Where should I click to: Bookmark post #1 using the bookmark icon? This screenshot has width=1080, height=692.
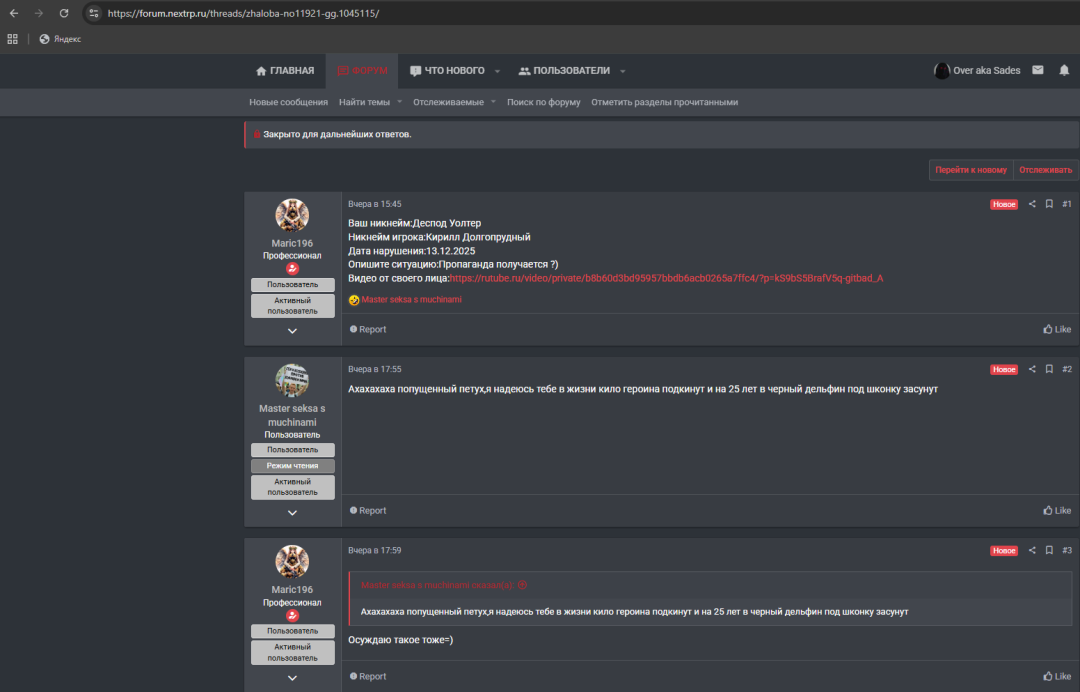click(x=1048, y=203)
